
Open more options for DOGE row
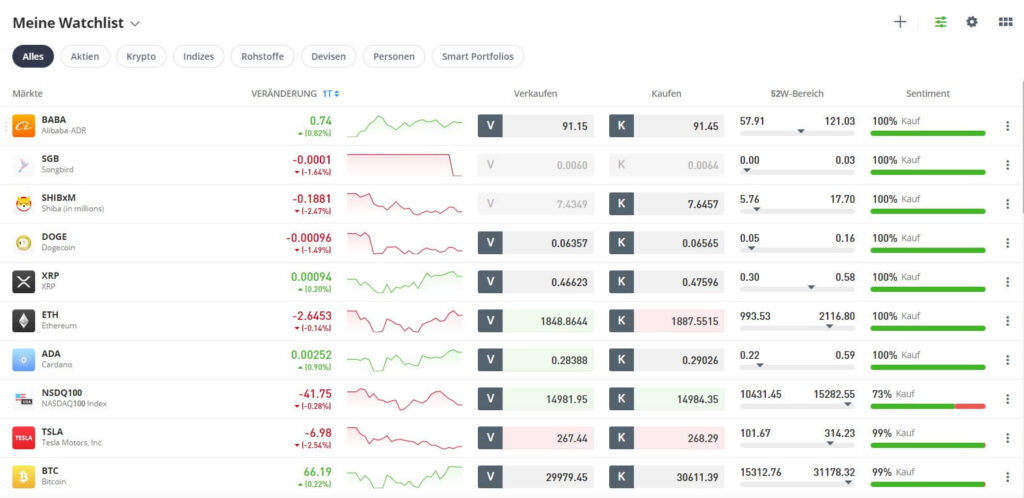[x=1007, y=243]
